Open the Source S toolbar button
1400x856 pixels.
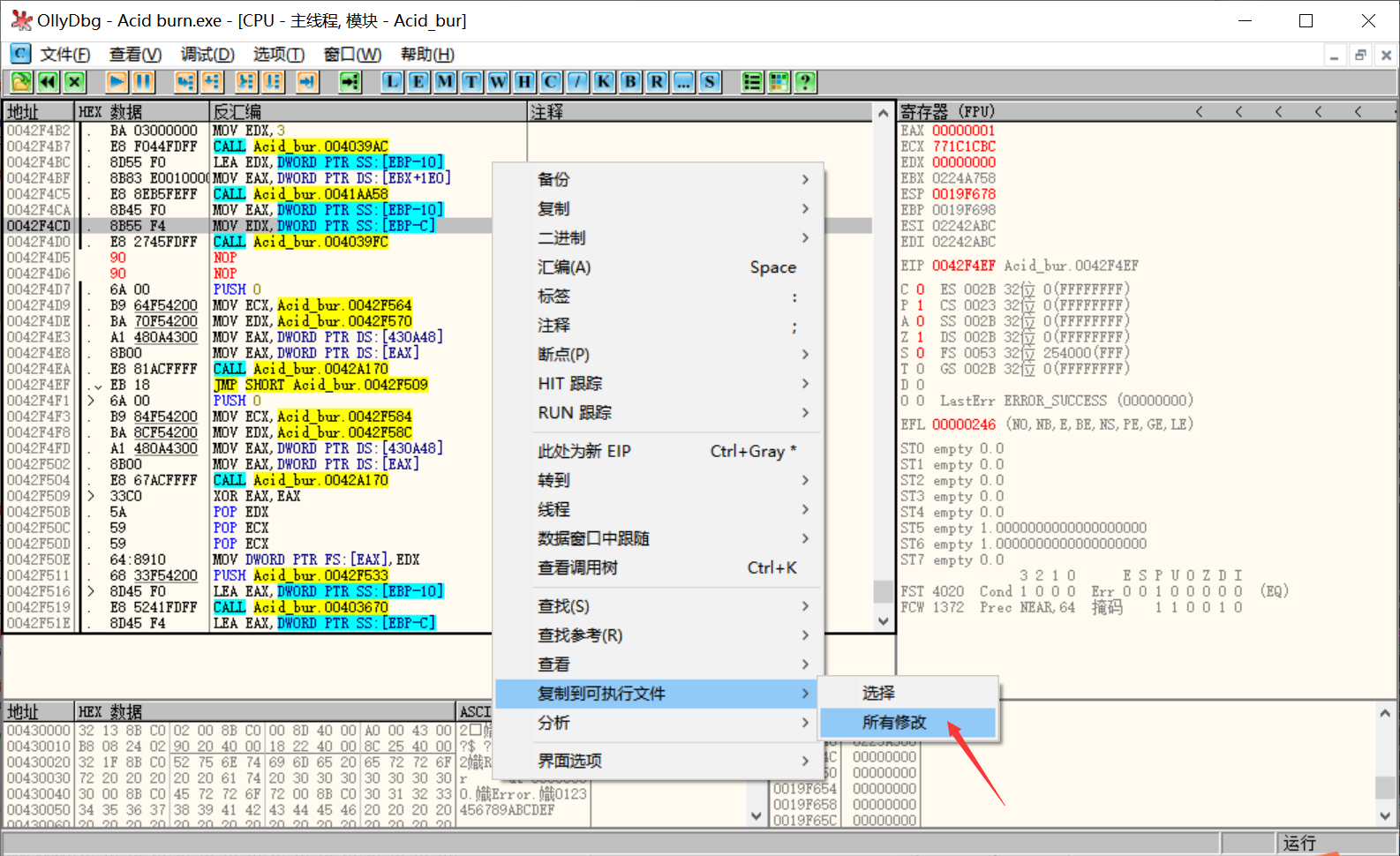coord(710,82)
